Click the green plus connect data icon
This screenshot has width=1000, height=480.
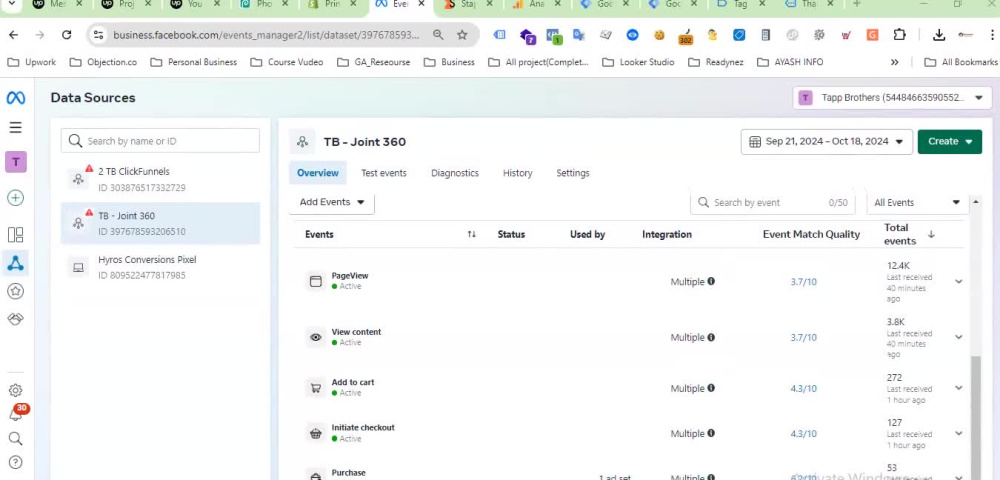point(16,198)
